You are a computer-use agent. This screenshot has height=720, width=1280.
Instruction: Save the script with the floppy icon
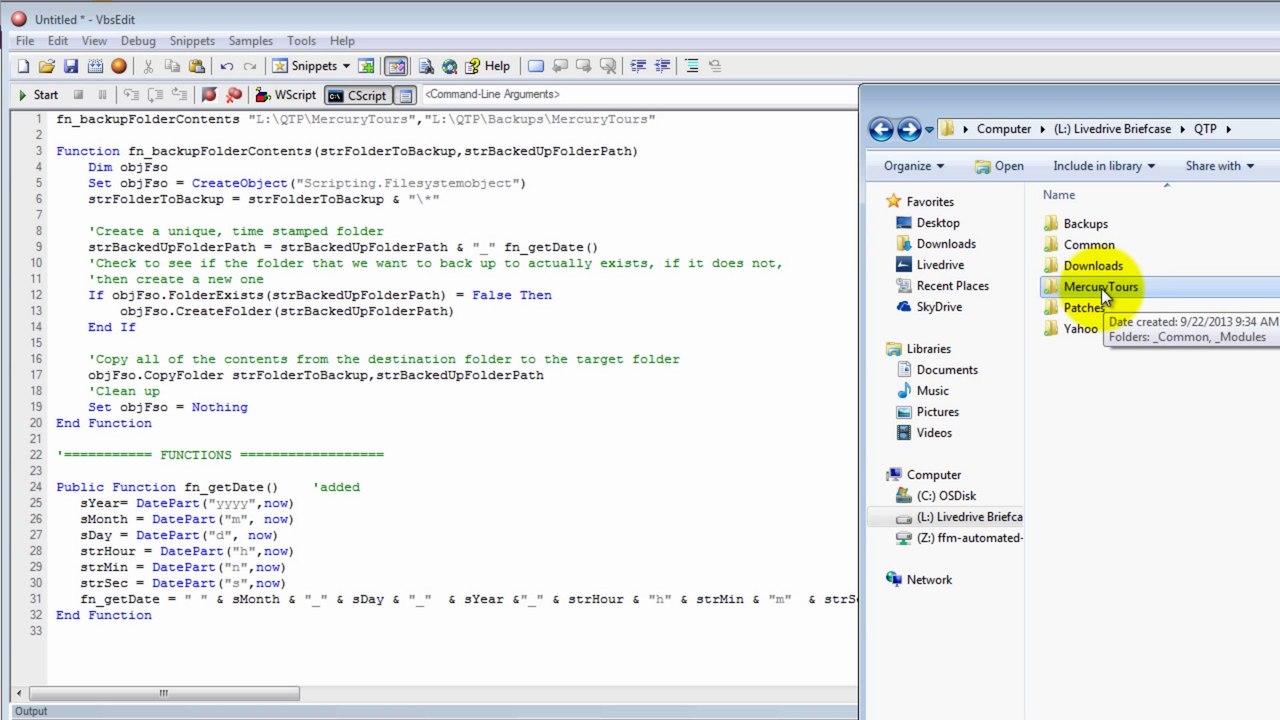pyautogui.click(x=71, y=66)
